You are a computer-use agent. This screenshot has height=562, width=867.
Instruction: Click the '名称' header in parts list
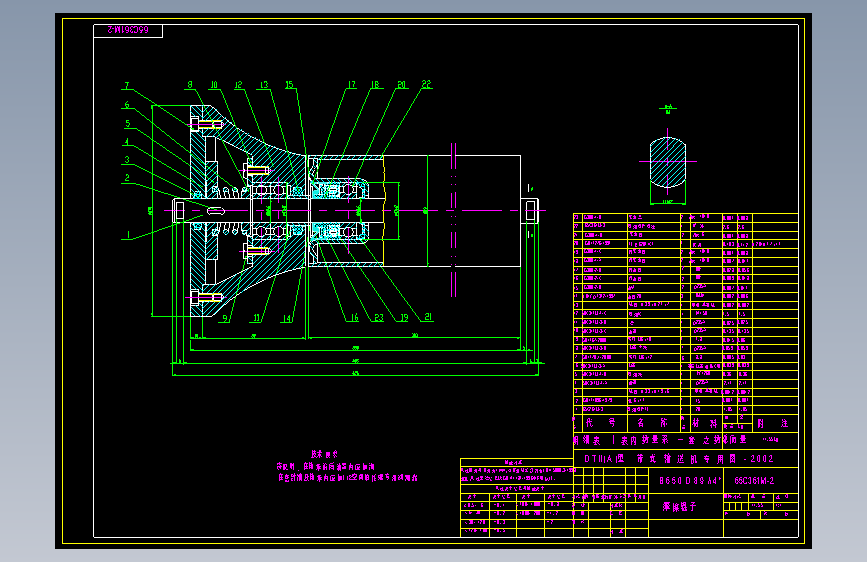tap(652, 423)
